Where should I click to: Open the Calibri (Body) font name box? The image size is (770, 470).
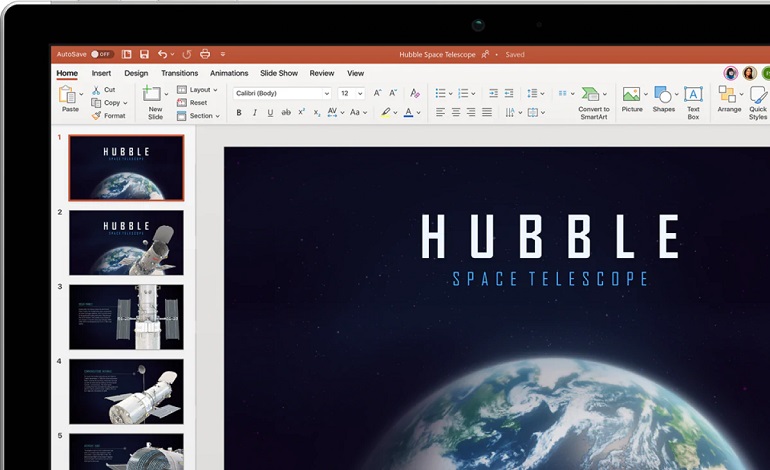click(282, 93)
